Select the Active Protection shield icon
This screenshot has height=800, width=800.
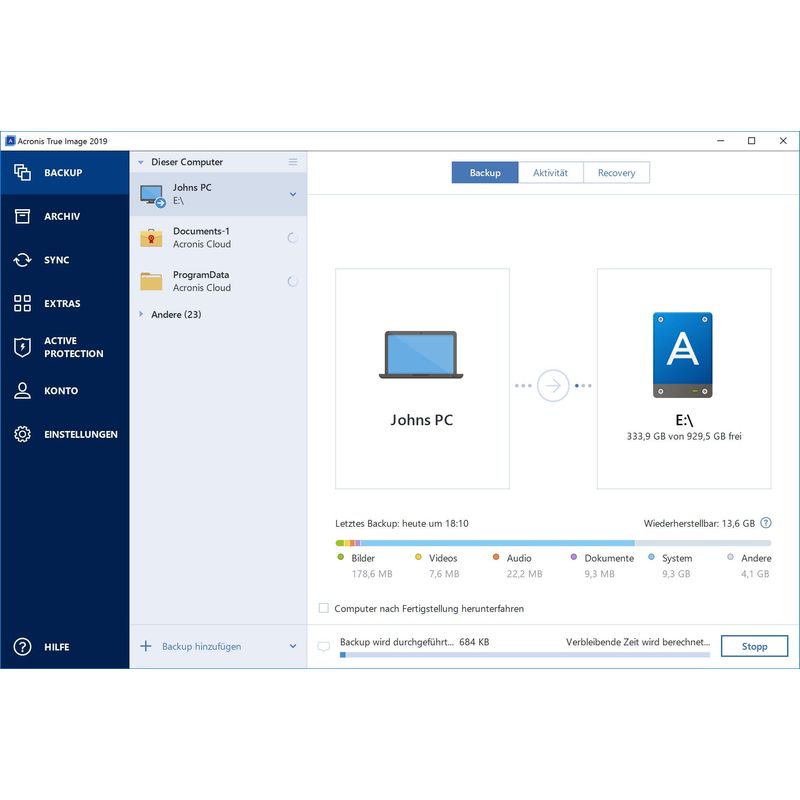point(22,347)
